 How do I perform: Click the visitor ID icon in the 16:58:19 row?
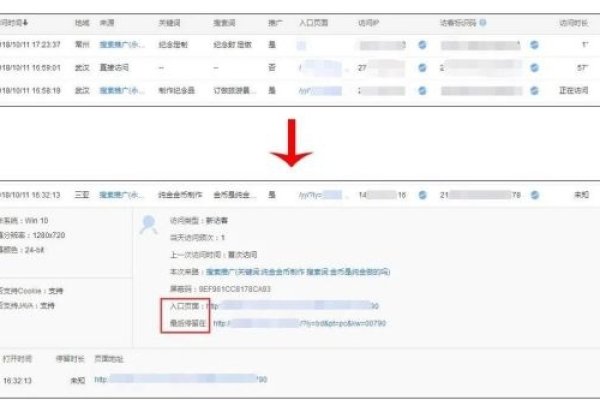coord(535,91)
